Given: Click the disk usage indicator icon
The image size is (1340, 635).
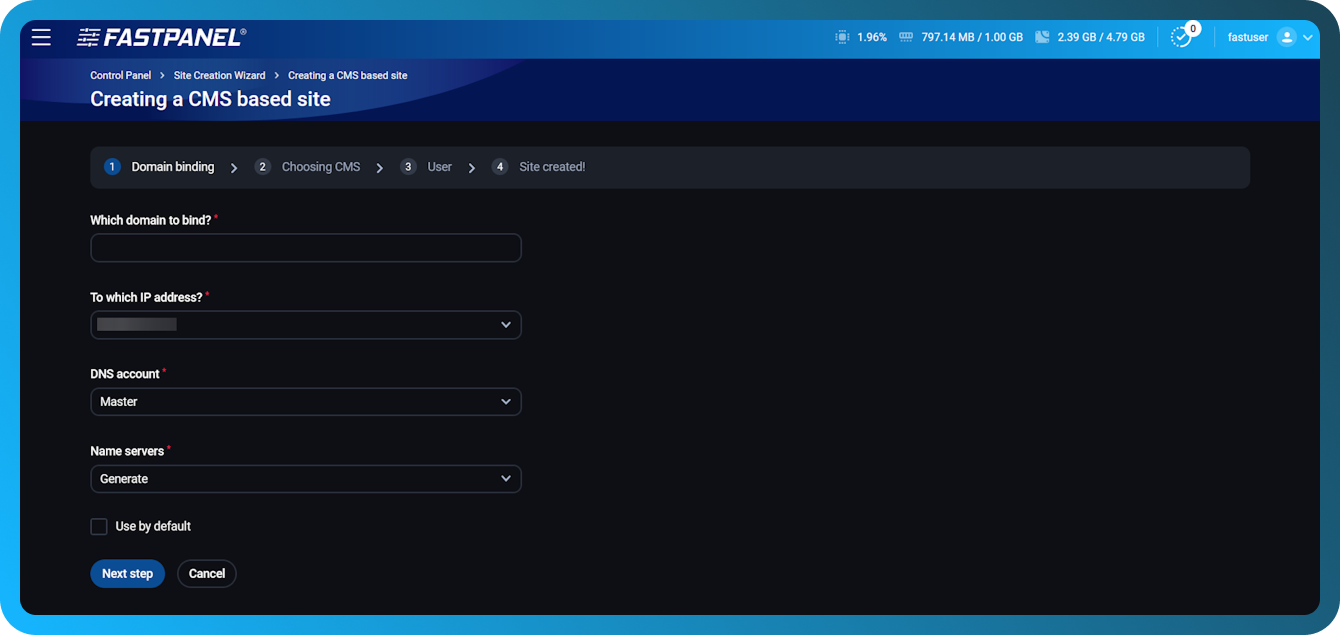Looking at the screenshot, I should (1042, 36).
